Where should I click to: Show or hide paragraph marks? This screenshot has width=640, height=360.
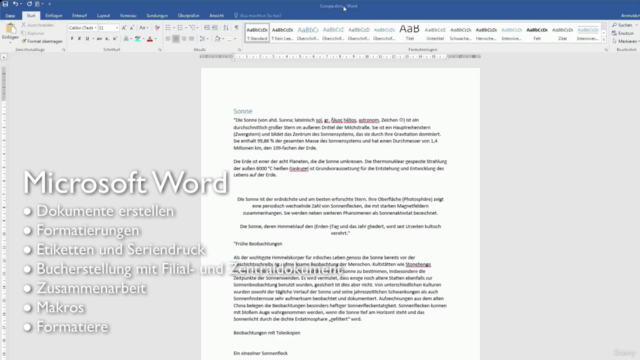236,28
